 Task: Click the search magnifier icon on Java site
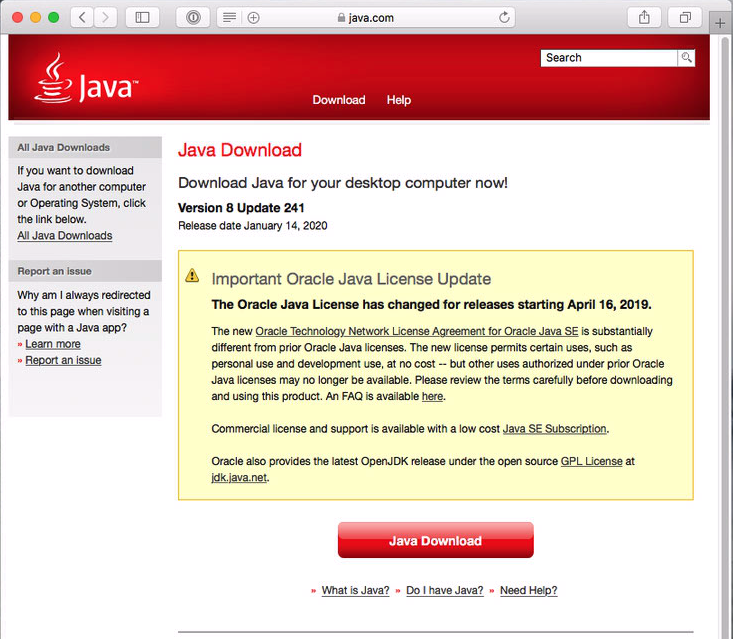[686, 58]
